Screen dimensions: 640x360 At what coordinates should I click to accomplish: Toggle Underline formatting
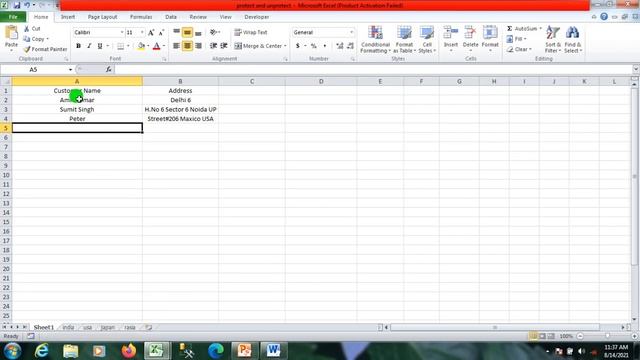(100, 46)
